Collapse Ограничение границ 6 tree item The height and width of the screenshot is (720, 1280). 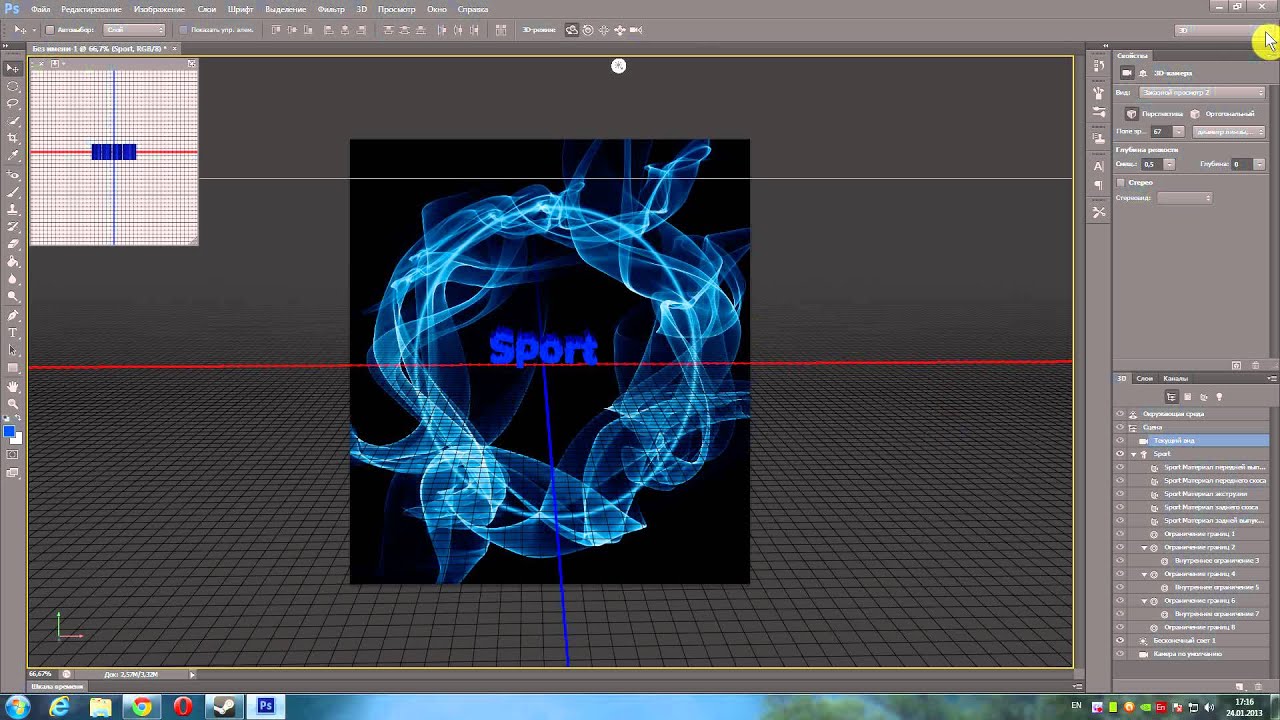click(x=1144, y=601)
